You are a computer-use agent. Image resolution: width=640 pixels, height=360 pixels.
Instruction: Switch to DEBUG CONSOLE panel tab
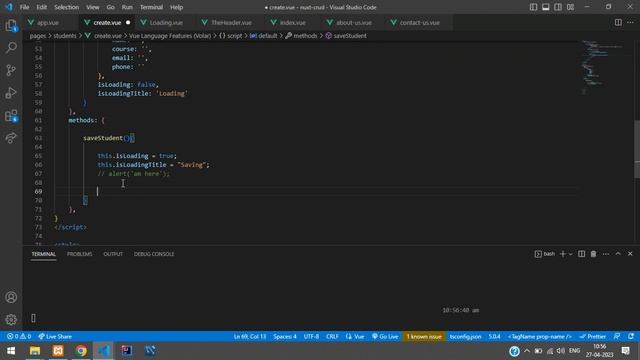tap(154, 254)
